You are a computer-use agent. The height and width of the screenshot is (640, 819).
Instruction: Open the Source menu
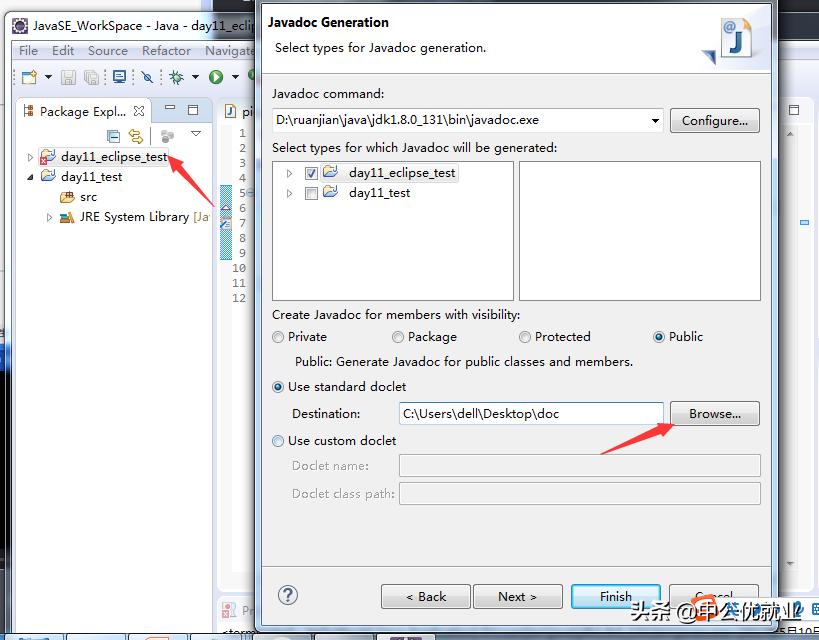pyautogui.click(x=108, y=50)
